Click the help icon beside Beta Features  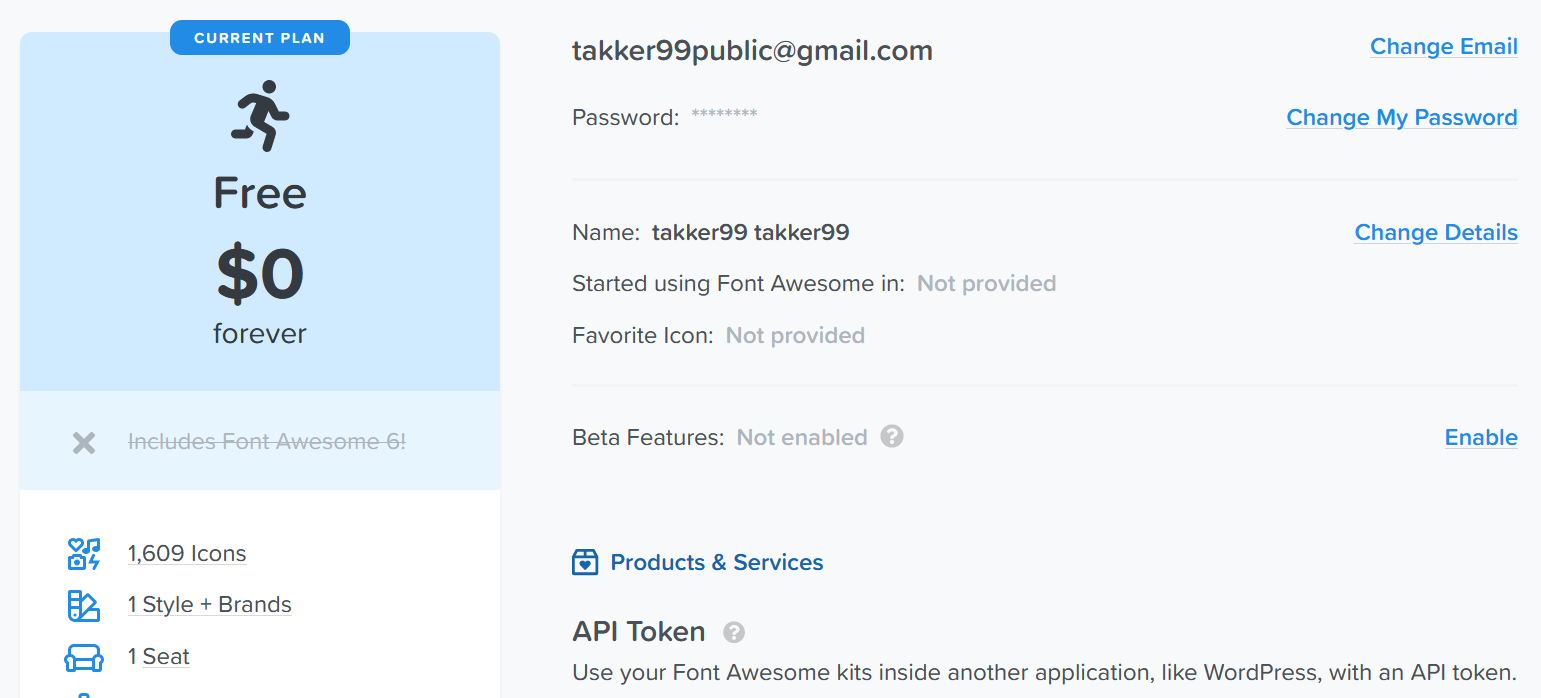(892, 437)
